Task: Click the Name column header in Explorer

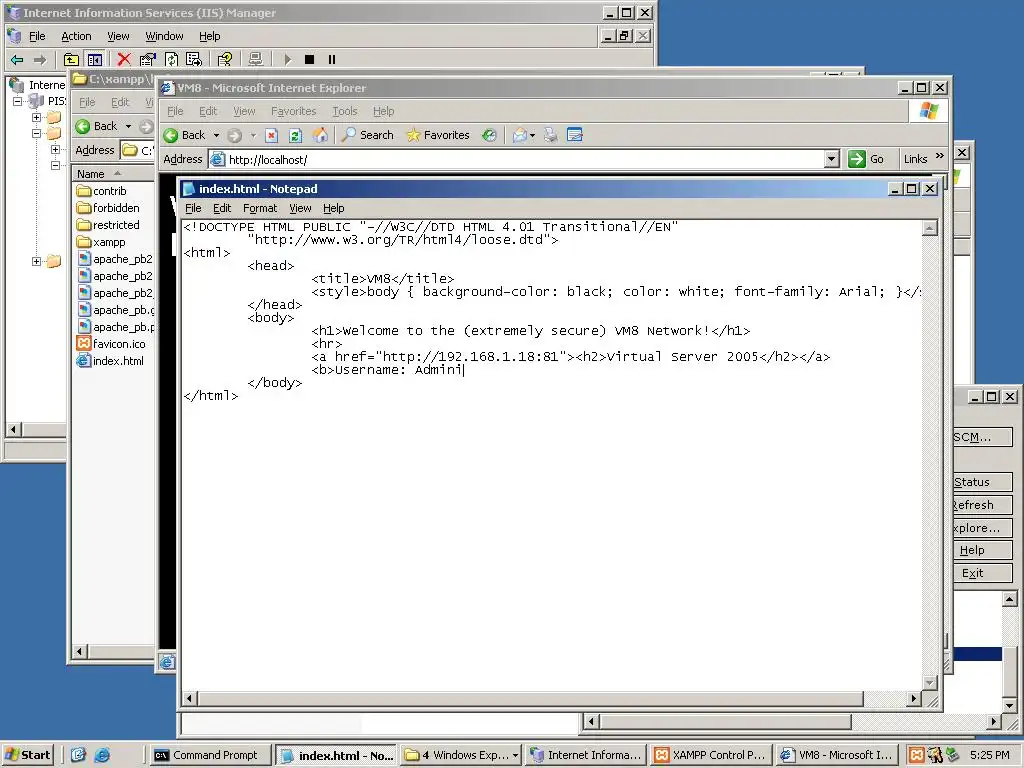Action: pos(113,174)
